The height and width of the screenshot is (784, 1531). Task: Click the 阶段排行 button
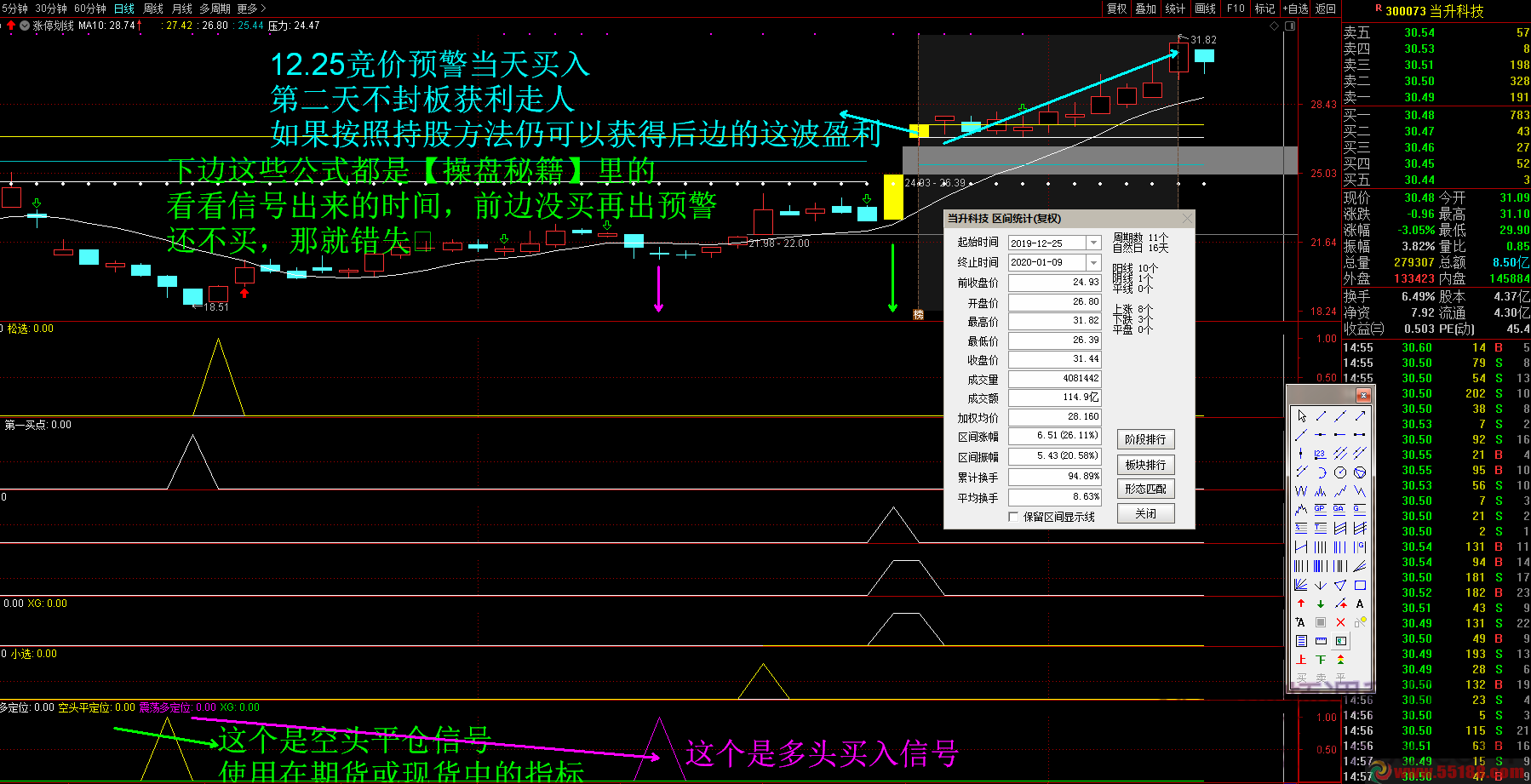(x=1145, y=439)
